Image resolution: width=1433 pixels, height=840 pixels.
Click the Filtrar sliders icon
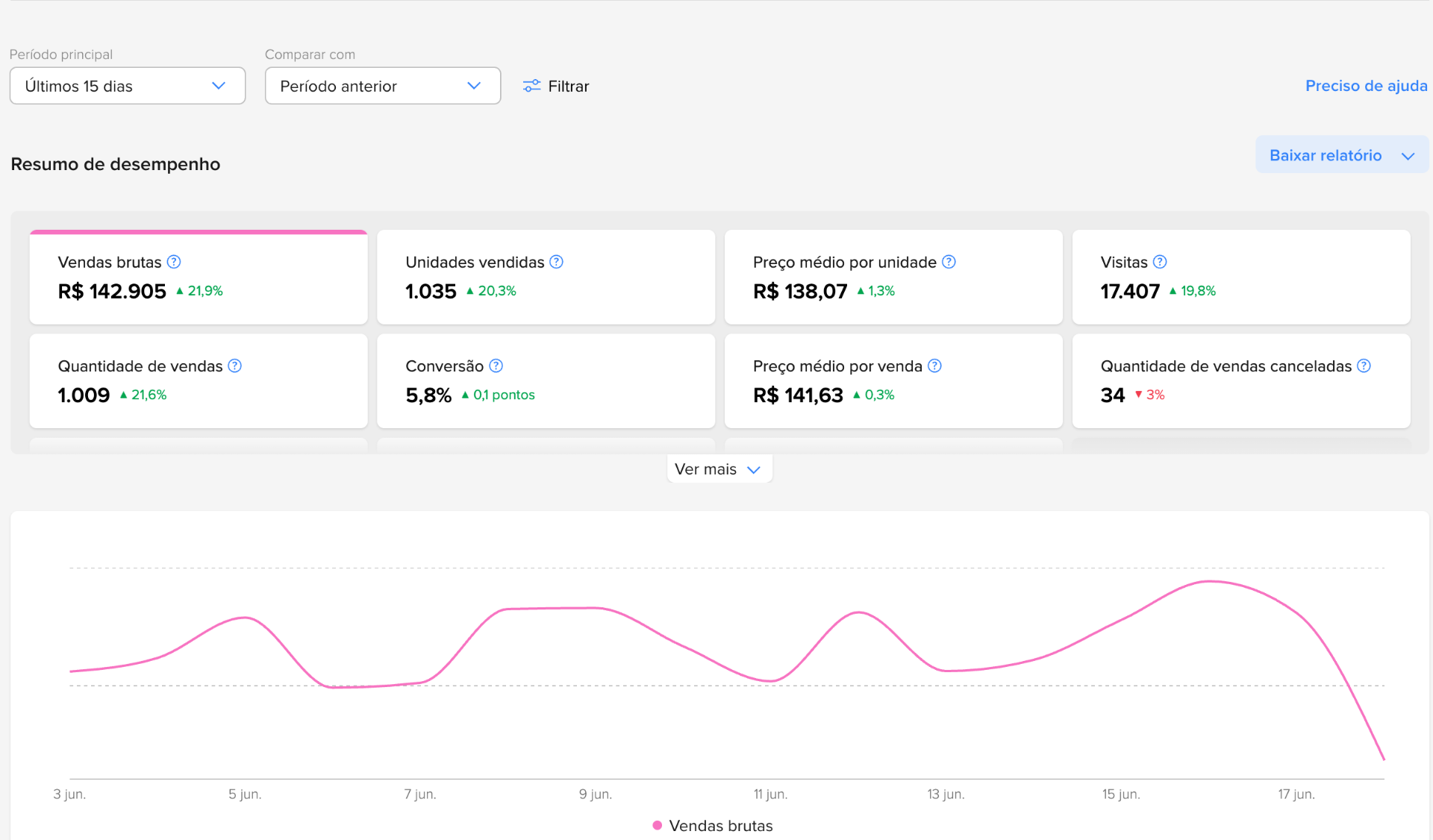(x=531, y=86)
